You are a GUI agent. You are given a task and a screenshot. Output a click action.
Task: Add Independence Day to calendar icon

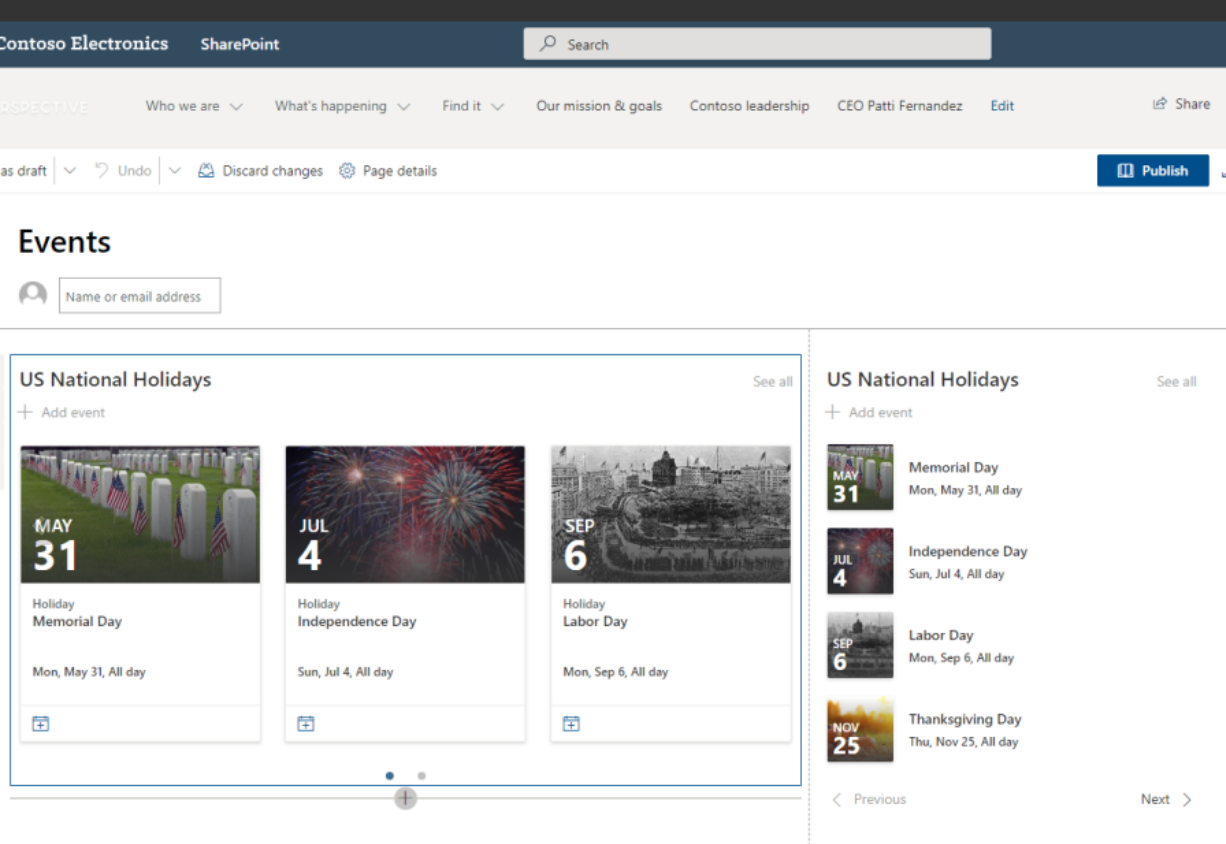306,724
